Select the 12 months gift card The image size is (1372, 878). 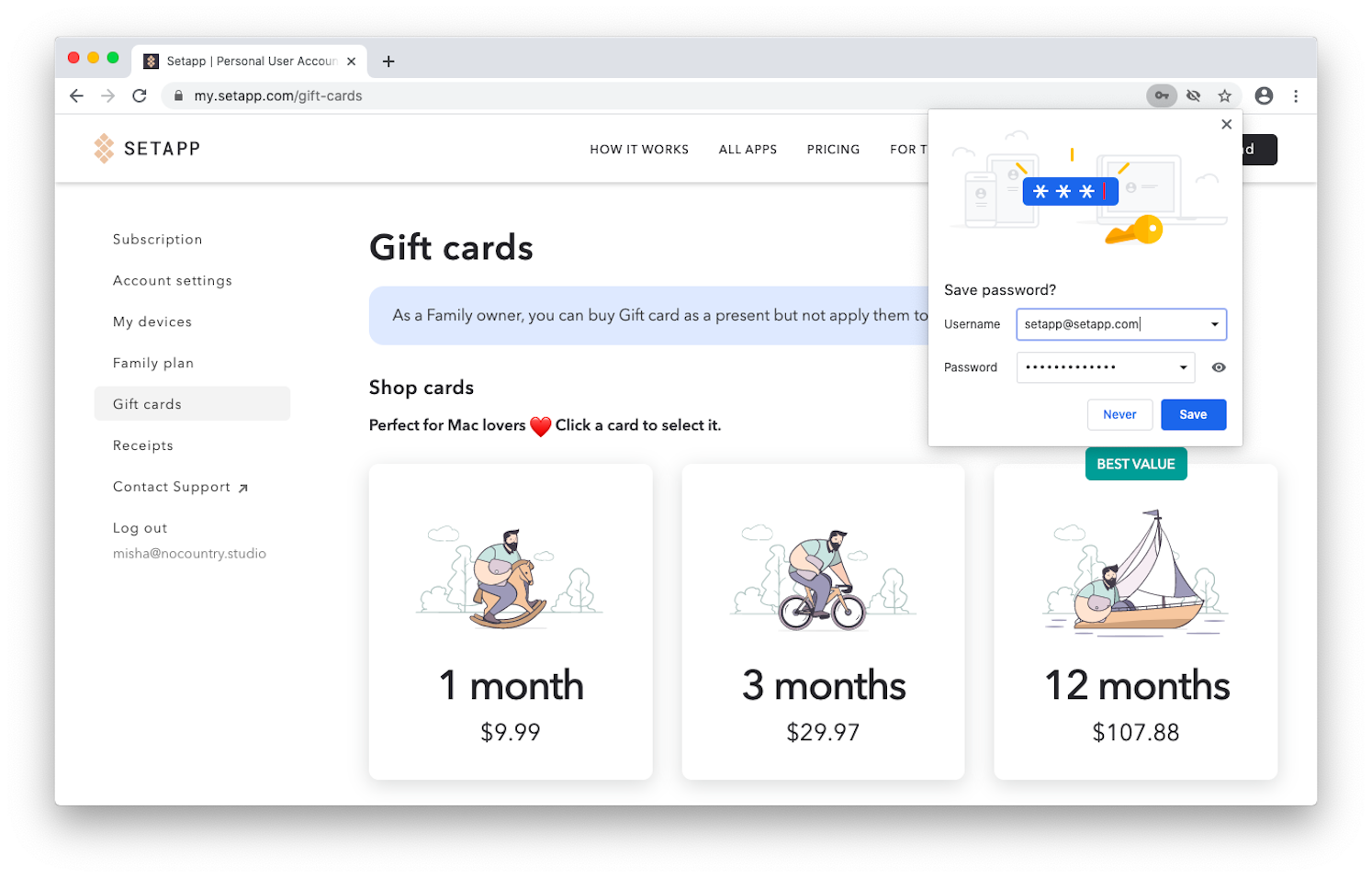coord(1135,622)
